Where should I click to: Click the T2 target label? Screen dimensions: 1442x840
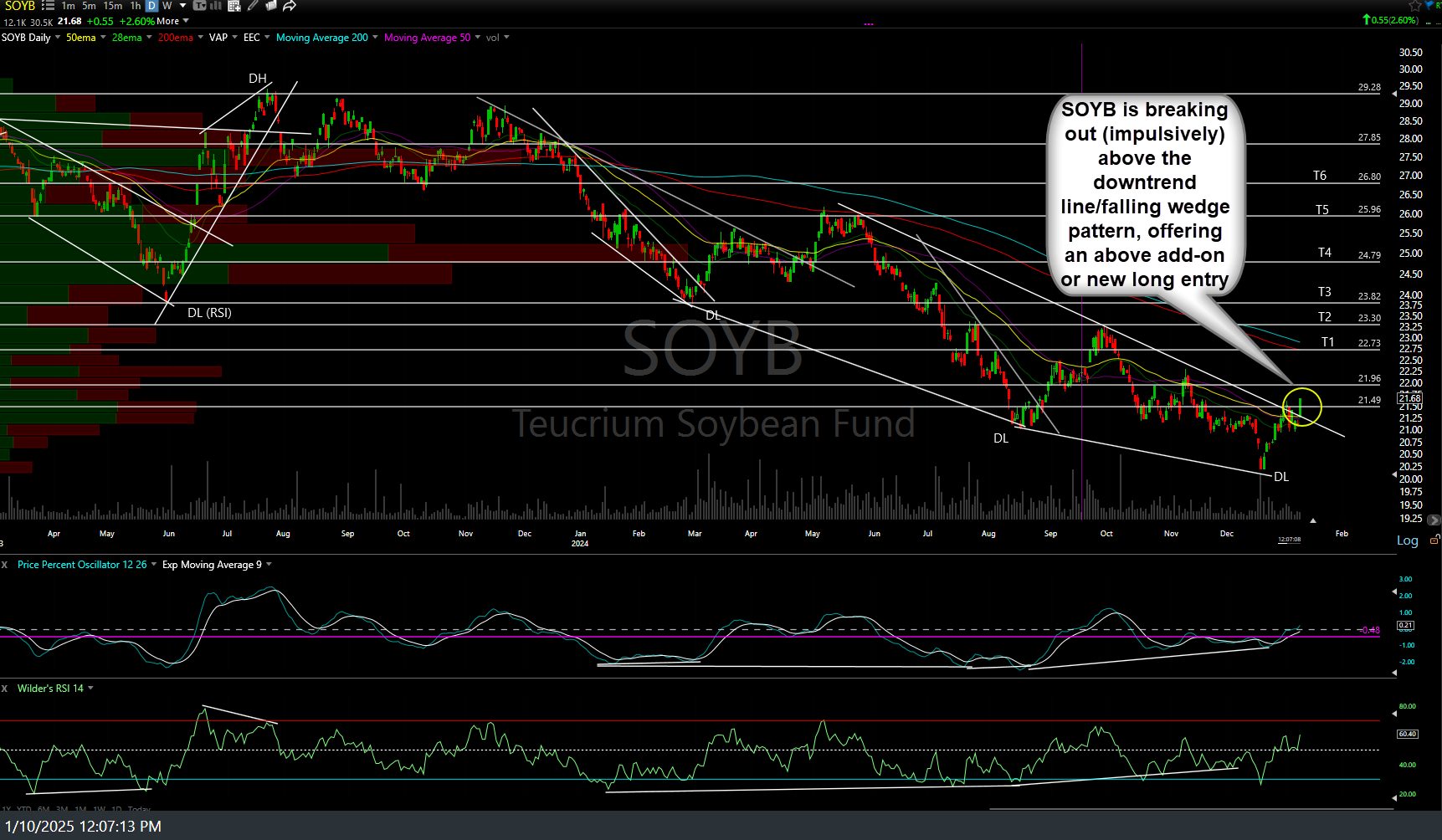tap(1325, 316)
